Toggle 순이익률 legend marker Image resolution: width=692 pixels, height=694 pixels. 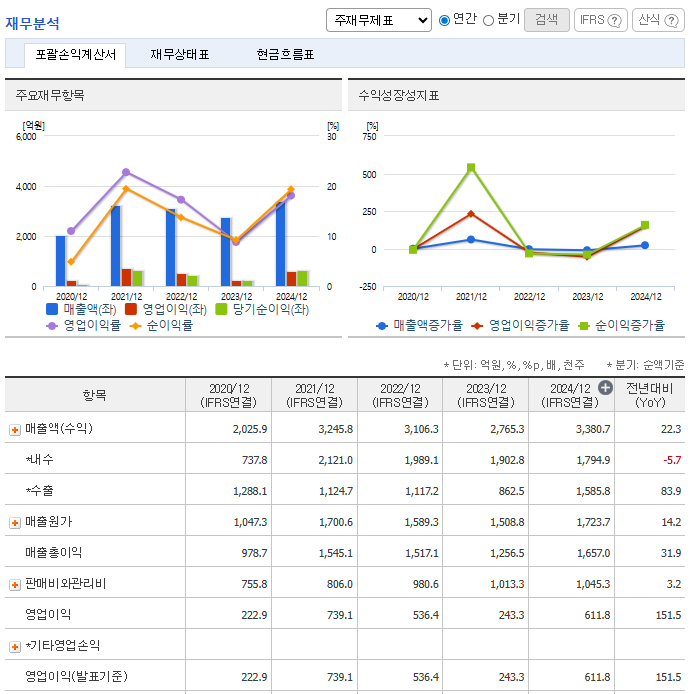click(x=135, y=326)
